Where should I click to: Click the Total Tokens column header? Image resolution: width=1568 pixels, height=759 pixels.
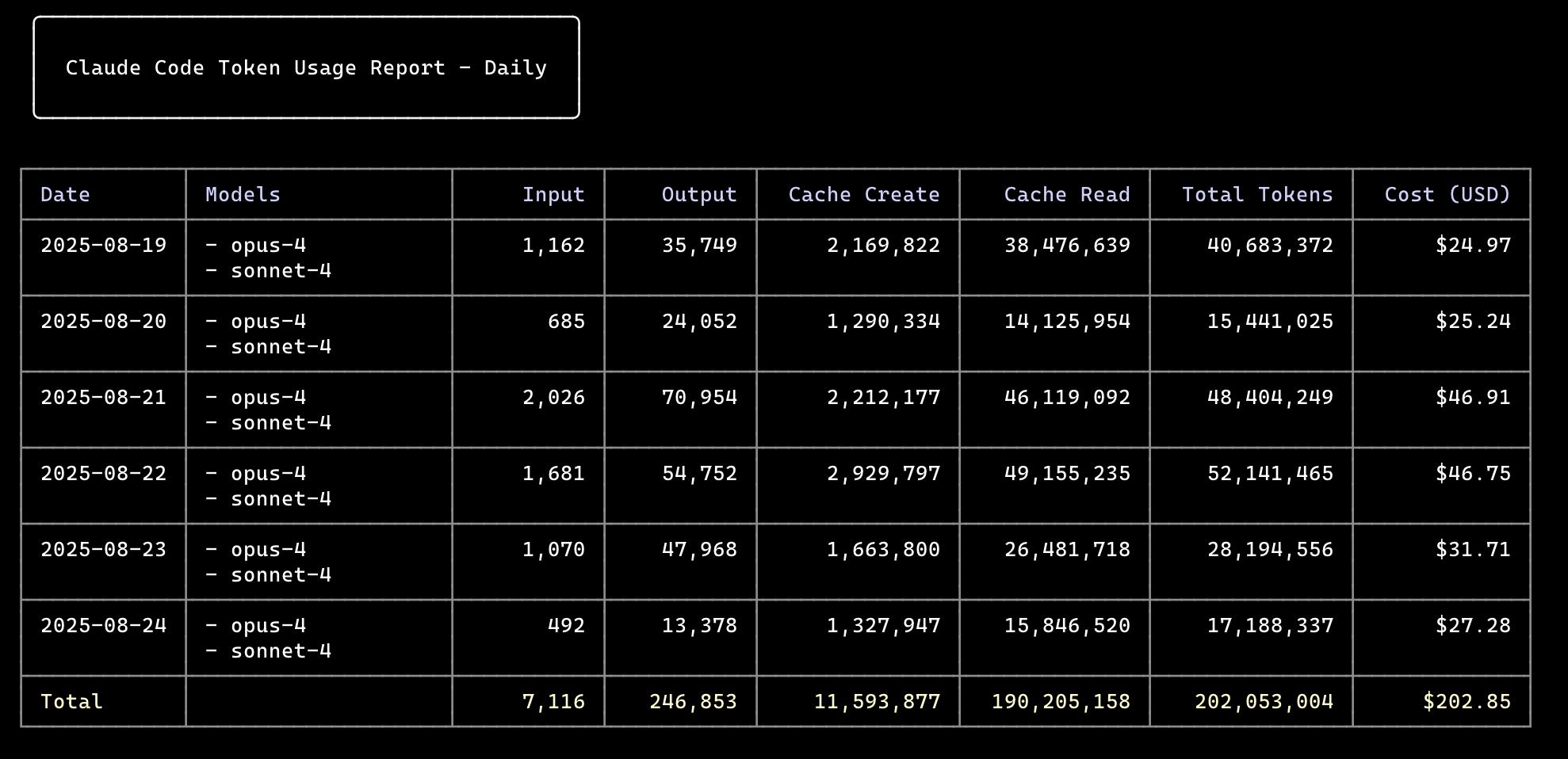pos(1257,195)
